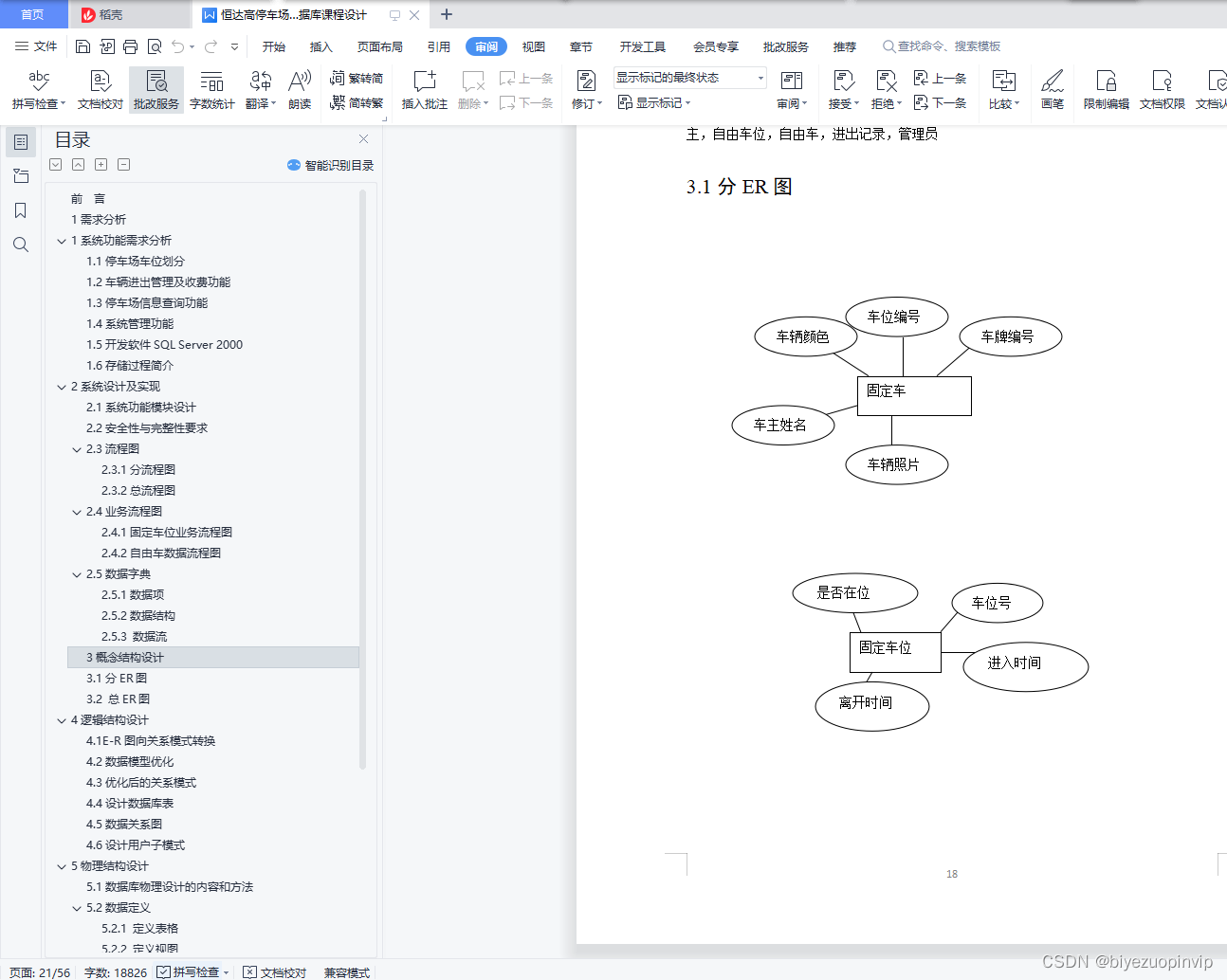The image size is (1227, 980).
Task: Switch to the 插入 ribbon tab
Action: pyautogui.click(x=321, y=46)
